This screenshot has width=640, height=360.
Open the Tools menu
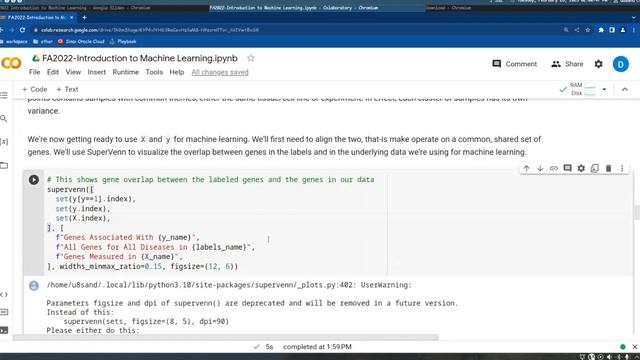(154, 72)
